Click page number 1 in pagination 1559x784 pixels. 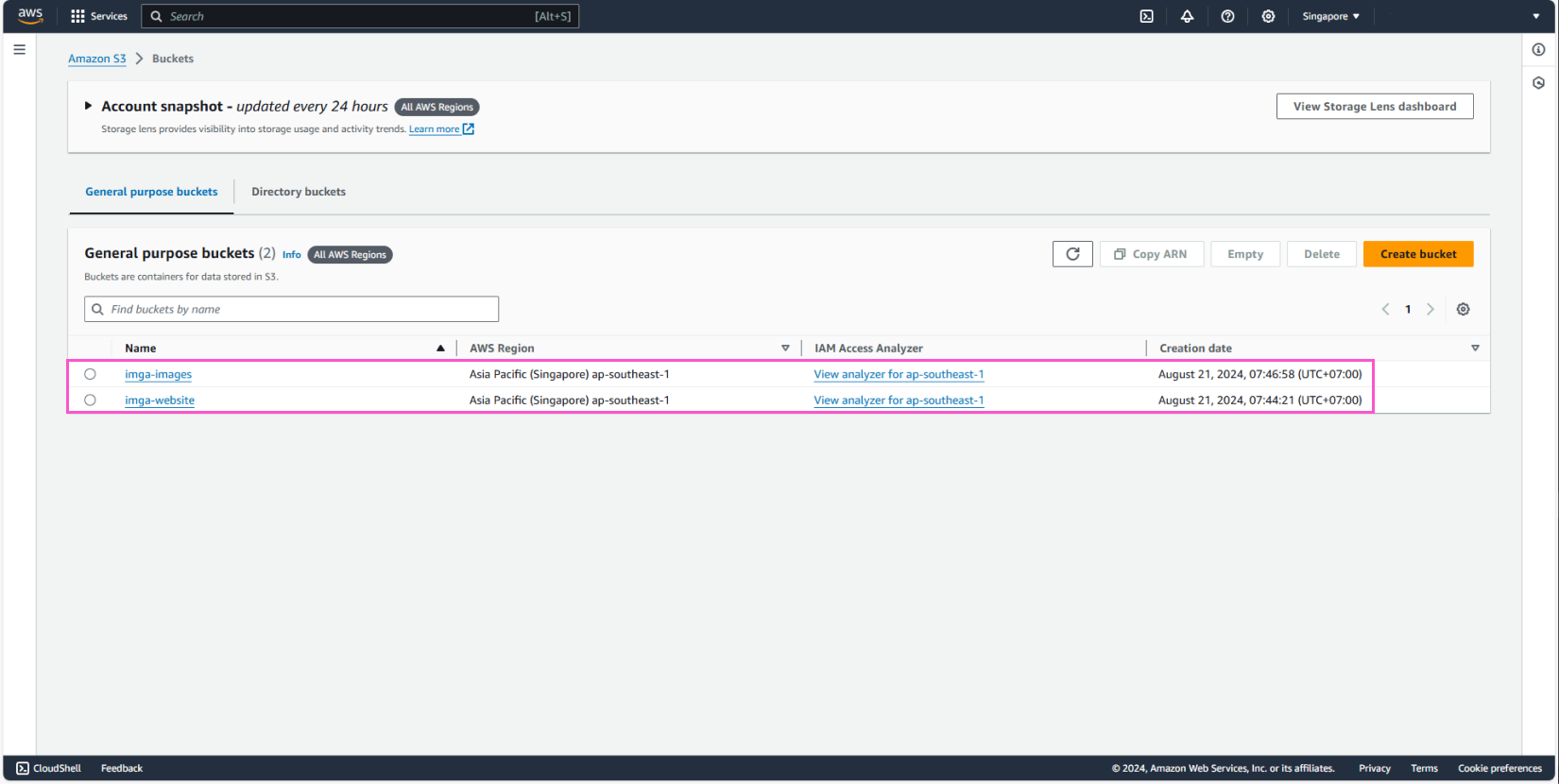pyautogui.click(x=1408, y=309)
